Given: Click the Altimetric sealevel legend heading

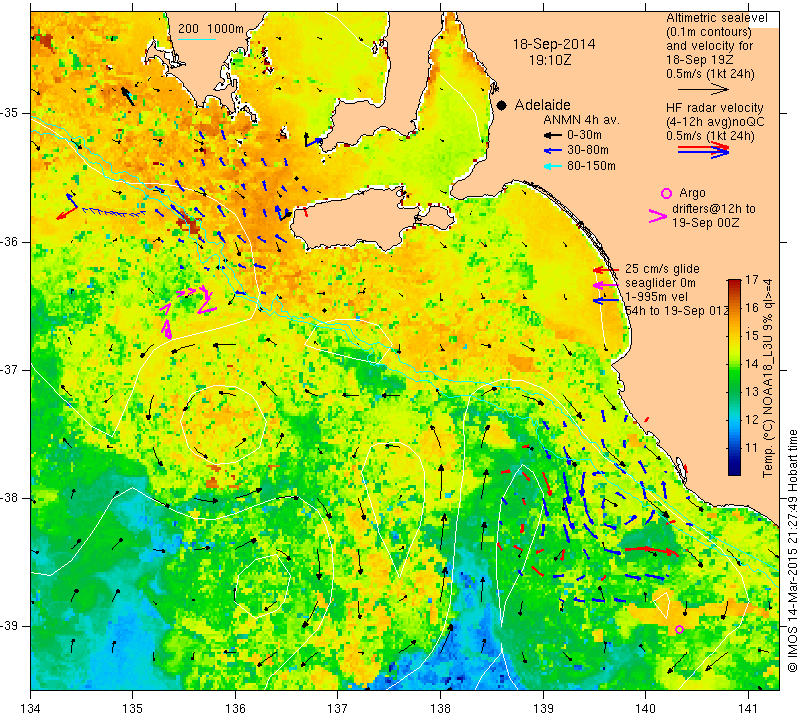Looking at the screenshot, I should tap(716, 18).
